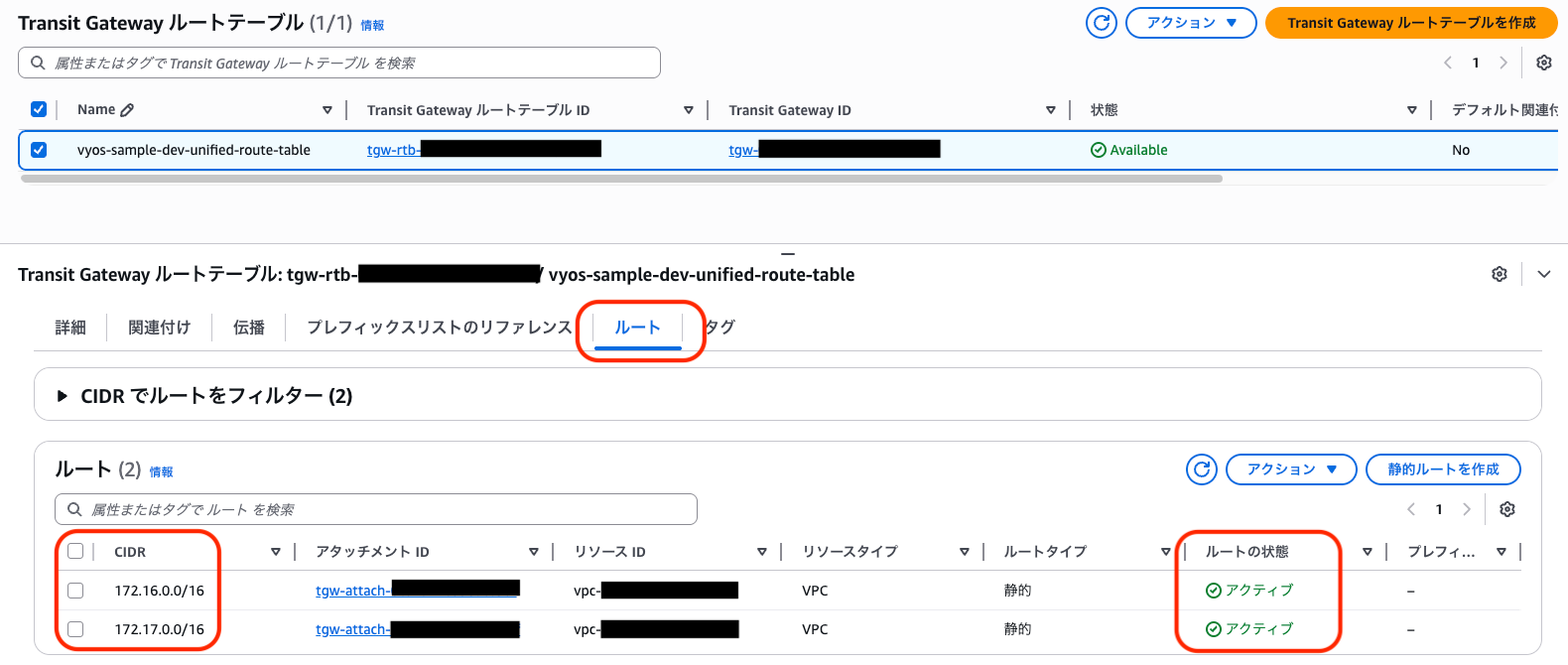Viewport: 1568px width, 665px height.
Task: Open tgw Transit Gateway ID link
Action: tap(743, 150)
